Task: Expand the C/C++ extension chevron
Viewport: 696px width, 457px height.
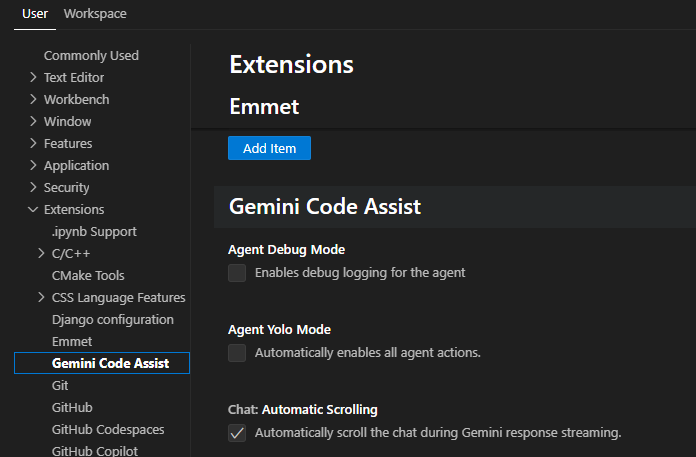Action: point(41,253)
